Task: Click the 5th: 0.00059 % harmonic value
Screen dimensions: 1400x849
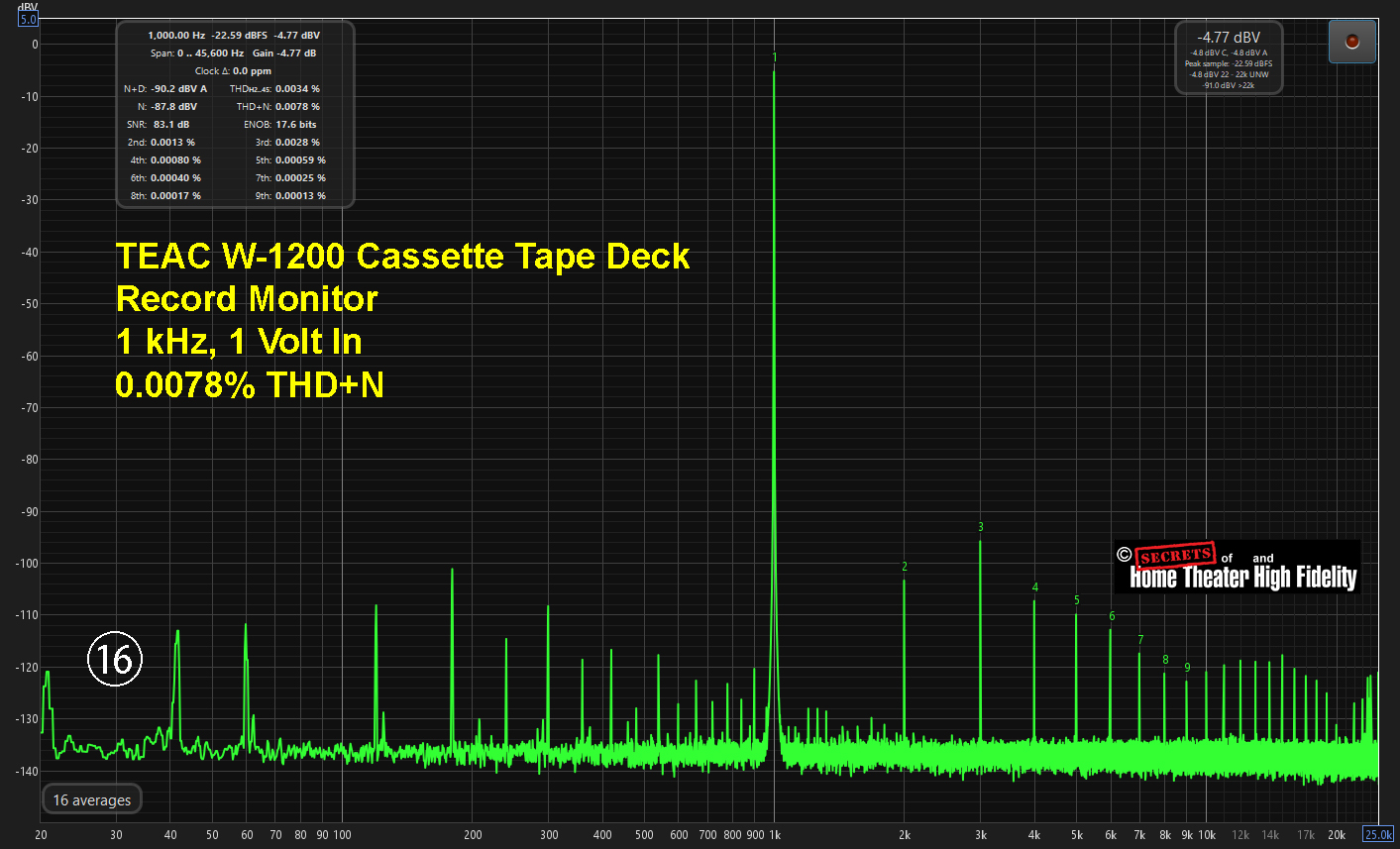Action: pyautogui.click(x=290, y=159)
